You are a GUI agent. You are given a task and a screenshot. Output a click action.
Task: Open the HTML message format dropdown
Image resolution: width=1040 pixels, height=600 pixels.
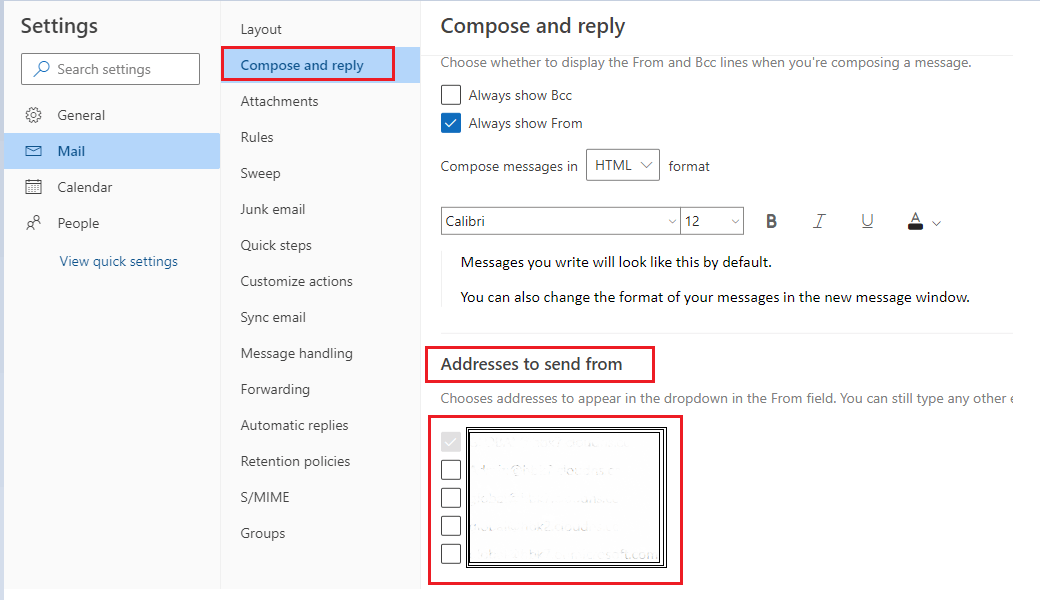(x=623, y=165)
